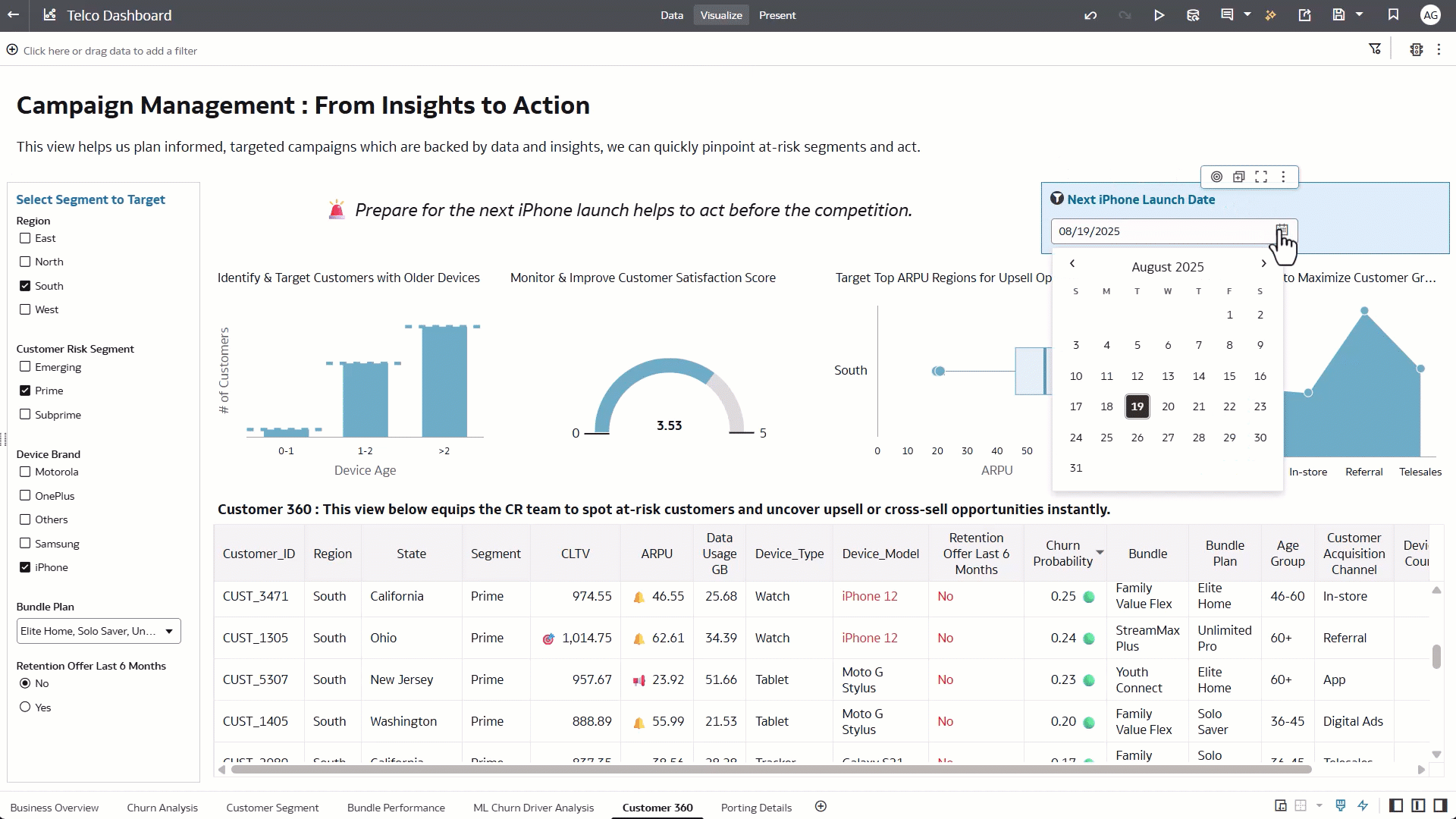Open the export share icon
The width and height of the screenshot is (1456, 819).
[1304, 15]
